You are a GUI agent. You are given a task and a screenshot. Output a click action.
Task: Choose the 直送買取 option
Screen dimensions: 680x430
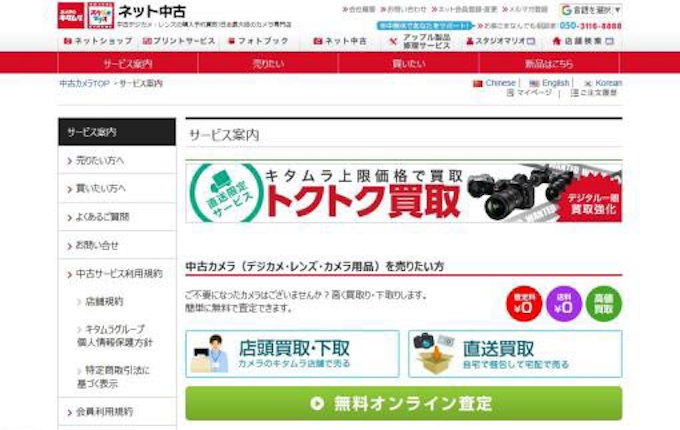tap(514, 353)
